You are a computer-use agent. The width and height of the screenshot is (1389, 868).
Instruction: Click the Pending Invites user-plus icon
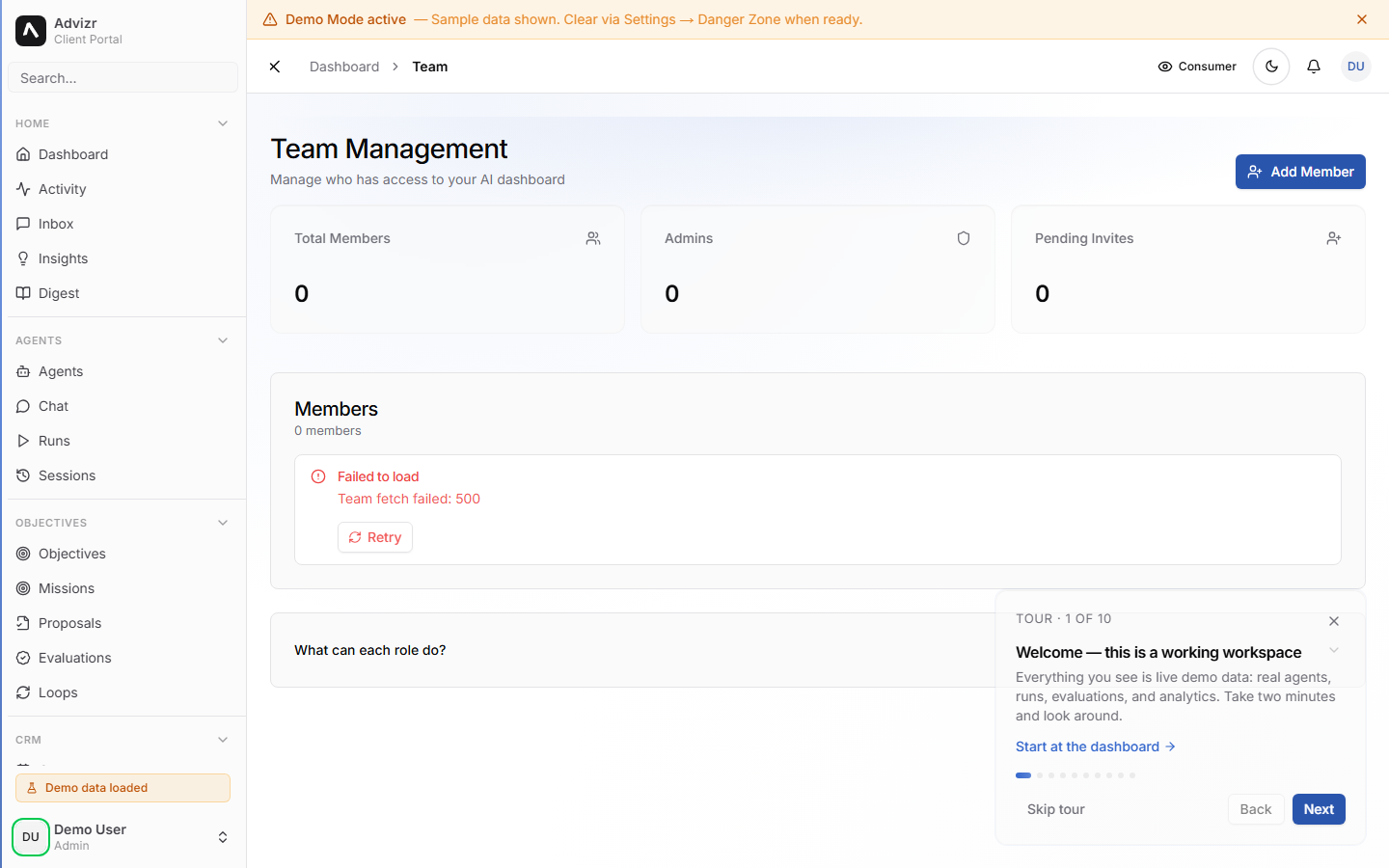pos(1334,238)
